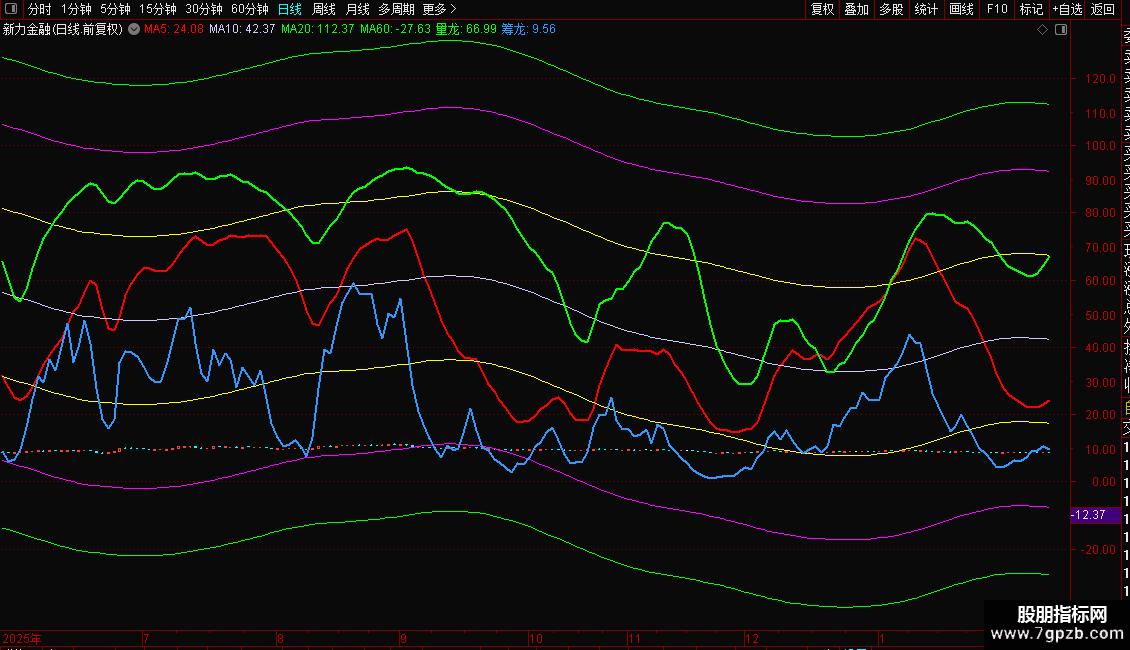Select the 日线 daily chart tab
The image size is (1130, 650).
290,9
